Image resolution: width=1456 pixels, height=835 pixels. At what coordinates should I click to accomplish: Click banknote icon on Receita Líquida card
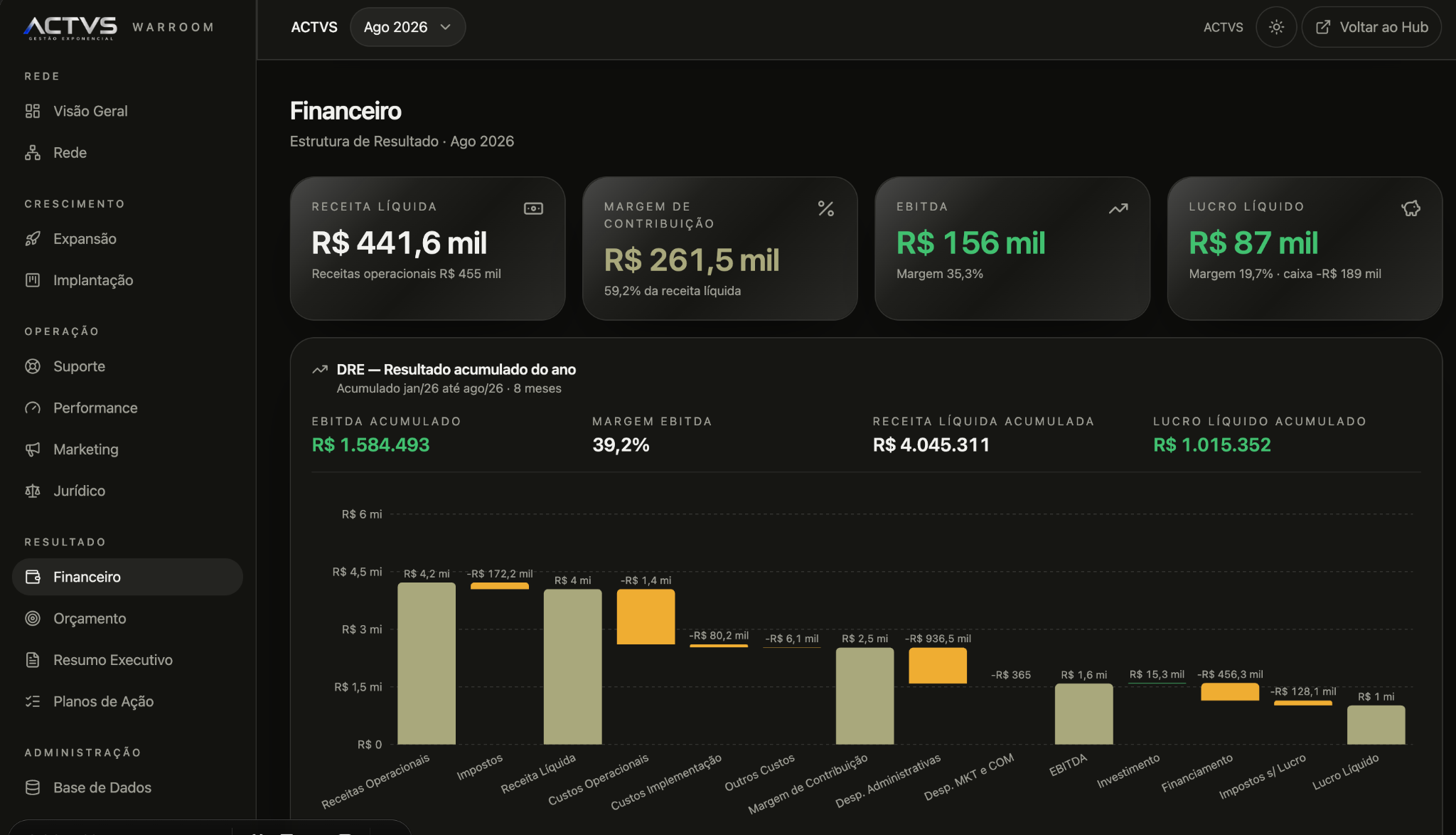pyautogui.click(x=534, y=208)
